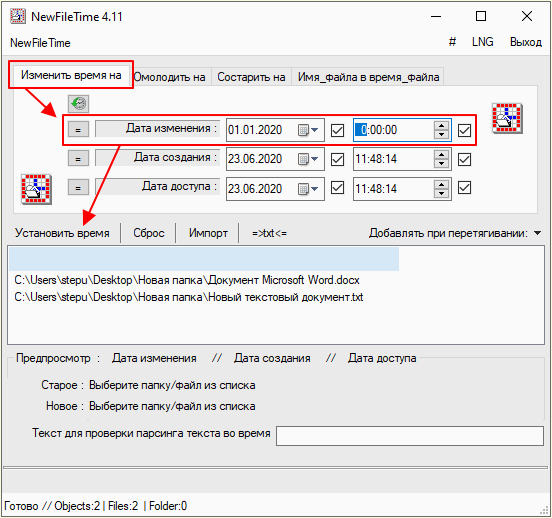Click the Выход menu item
Image resolution: width=552 pixels, height=518 pixels.
pos(526,42)
